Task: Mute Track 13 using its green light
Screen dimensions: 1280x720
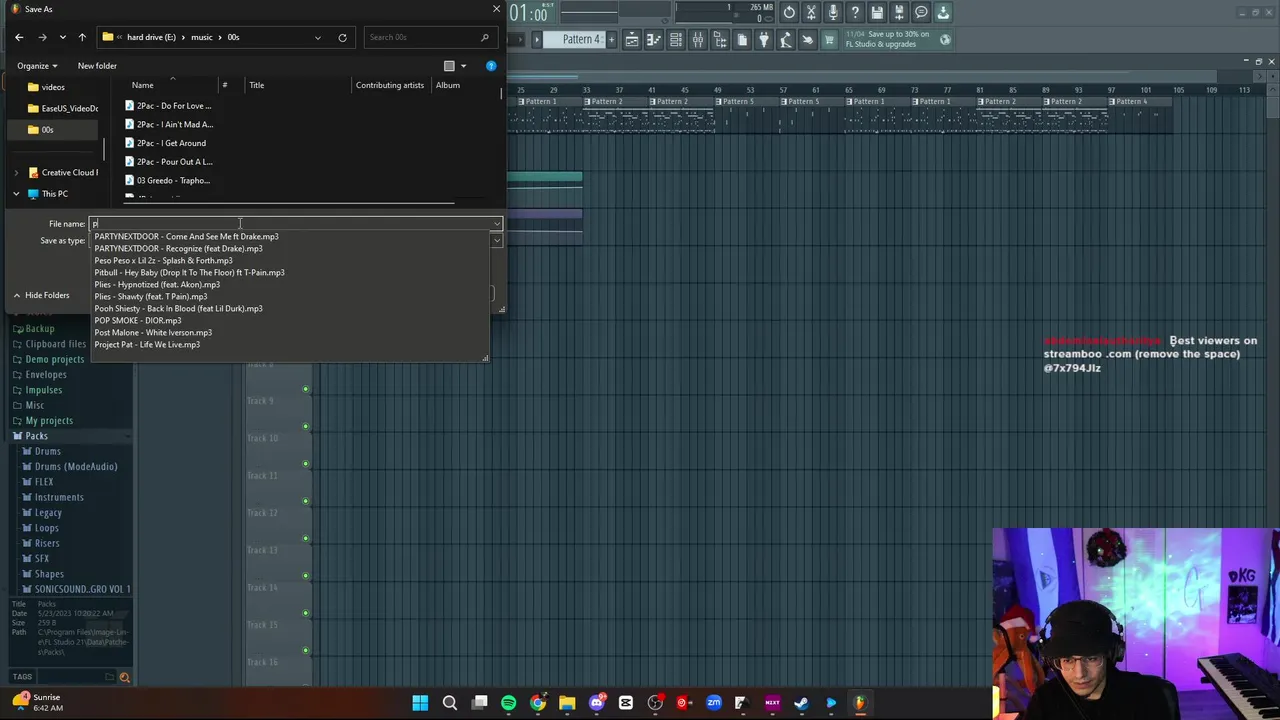Action: [306, 538]
